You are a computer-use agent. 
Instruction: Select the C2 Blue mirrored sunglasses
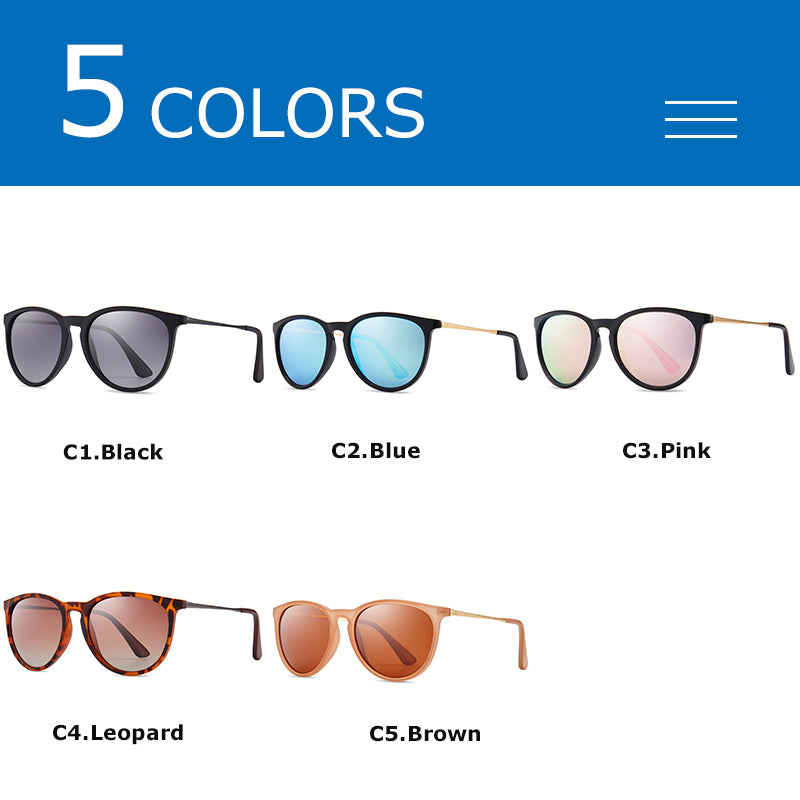pos(399,352)
